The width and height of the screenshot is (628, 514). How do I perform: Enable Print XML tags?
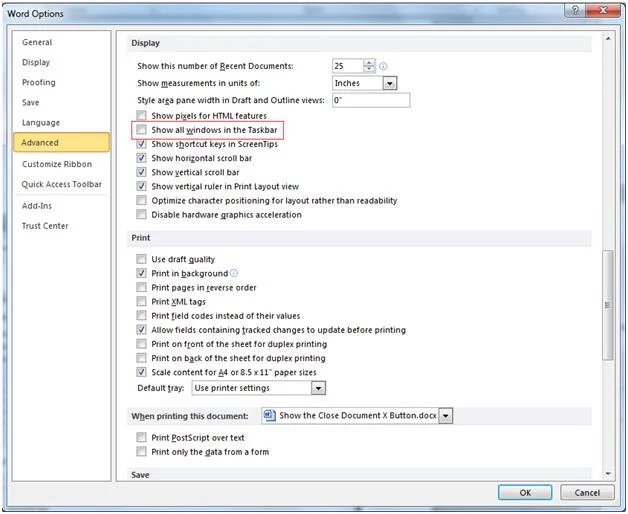(x=141, y=301)
